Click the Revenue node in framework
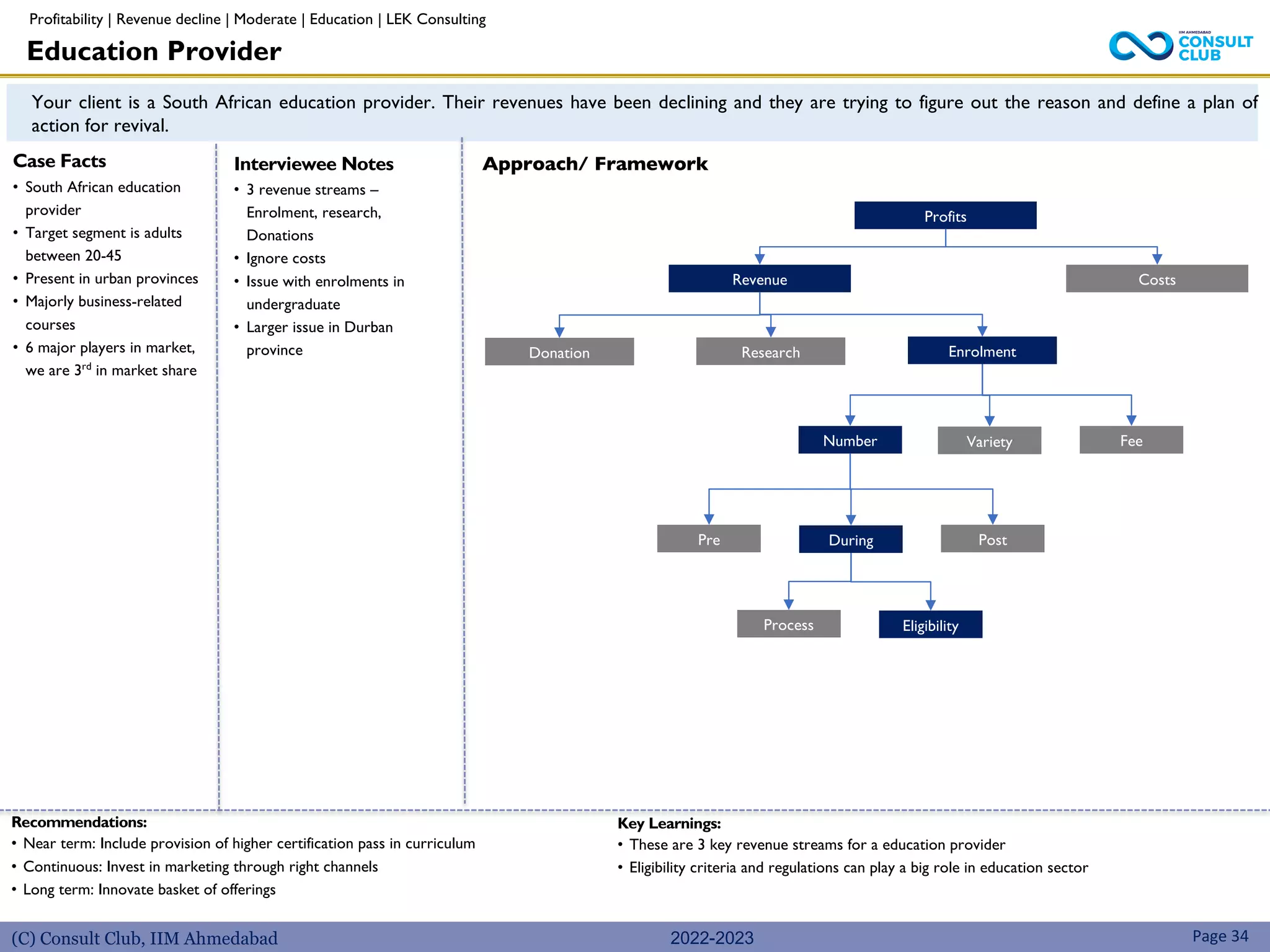The image size is (1270, 952). [759, 279]
